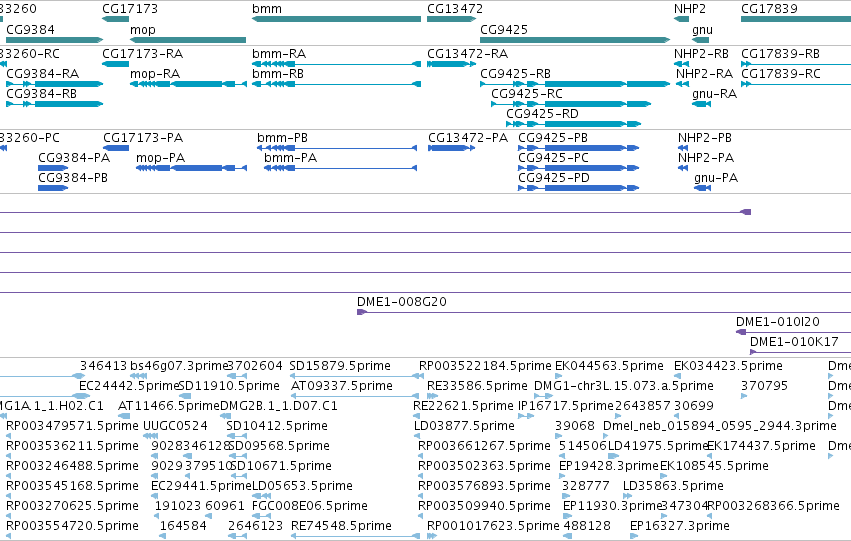
Task: Click protein CG17173-PA
Action: [116, 148]
